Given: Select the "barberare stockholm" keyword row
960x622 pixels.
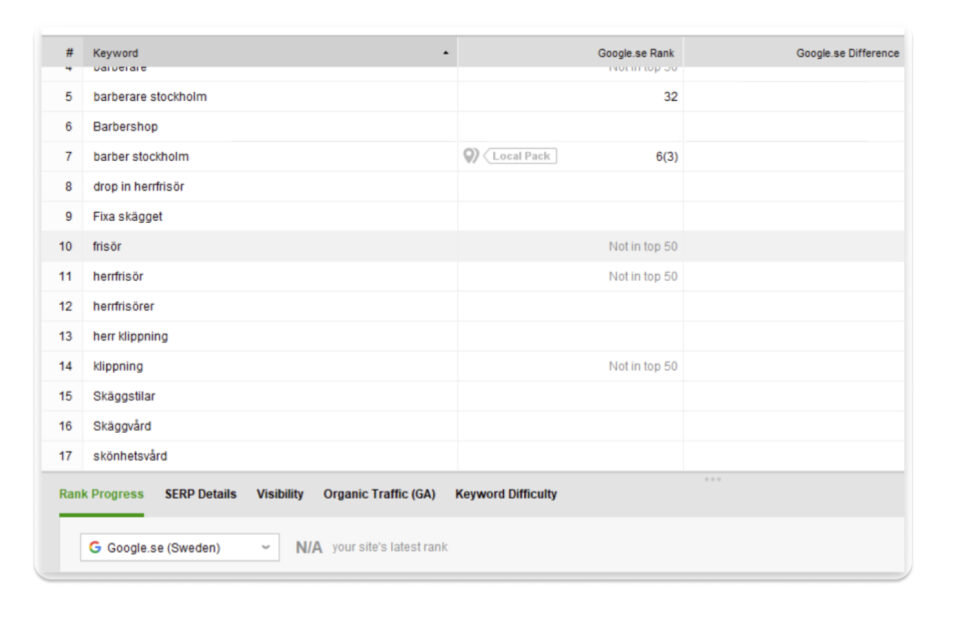Looking at the screenshot, I should coord(150,97).
